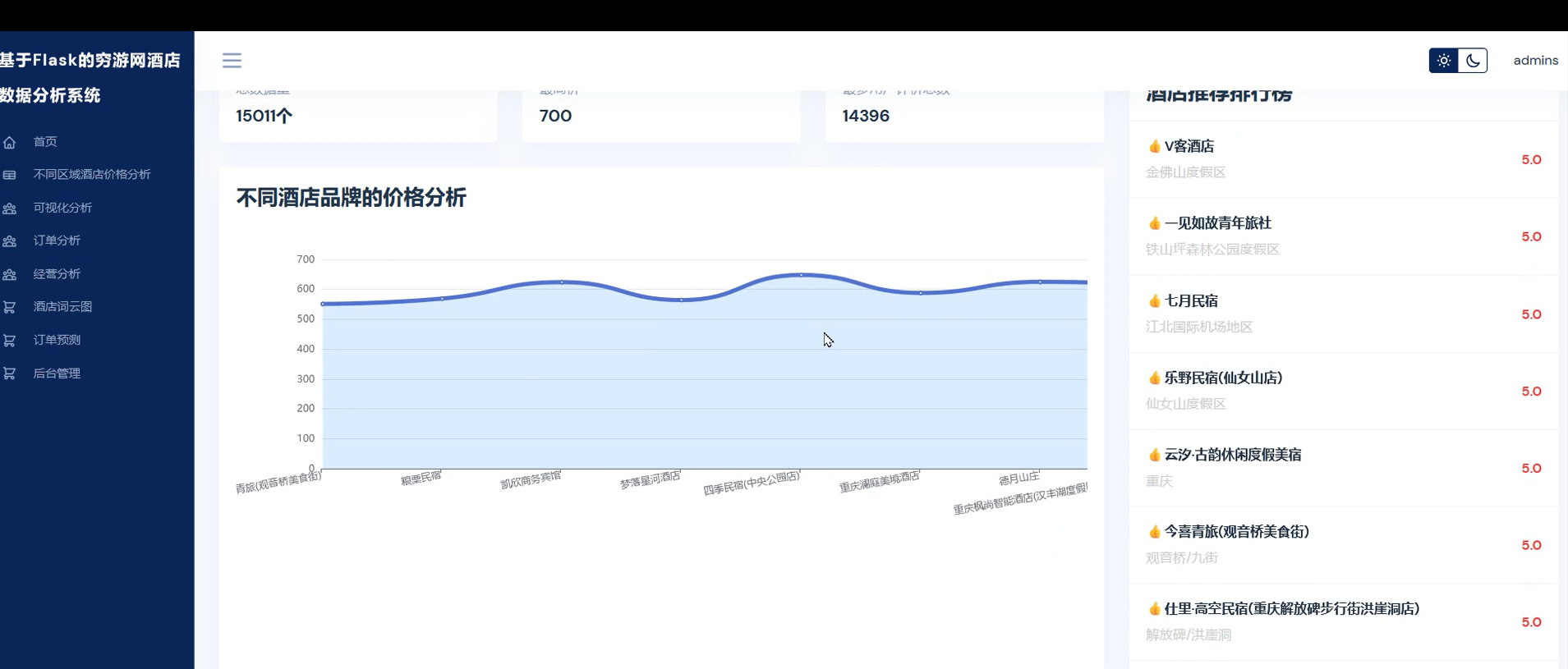The image size is (1568, 669).
Task: Click the people icon beside 订单分析
Action: 10,241
